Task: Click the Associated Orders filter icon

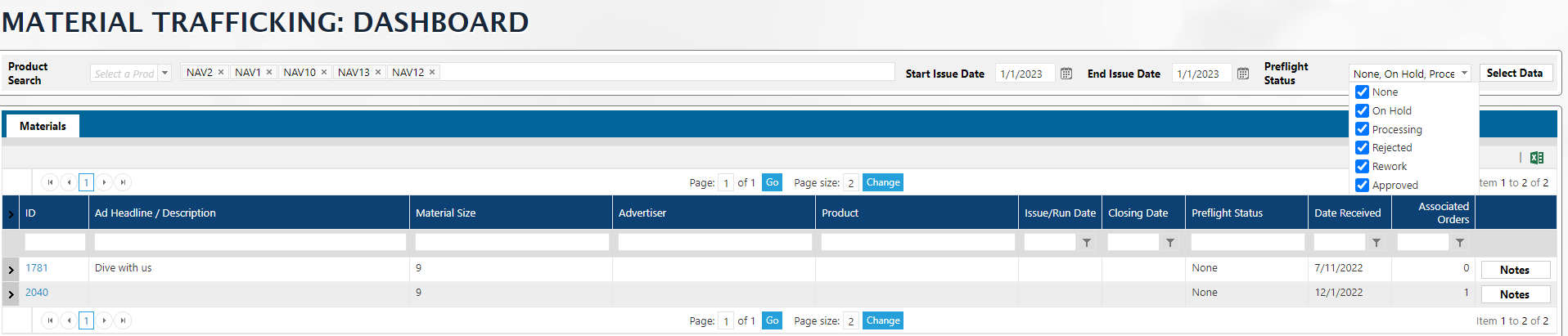Action: tap(1460, 243)
